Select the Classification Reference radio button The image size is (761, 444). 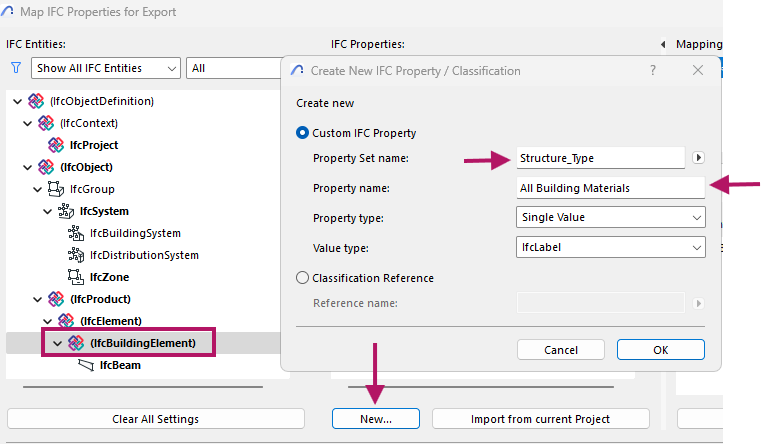pos(303,278)
